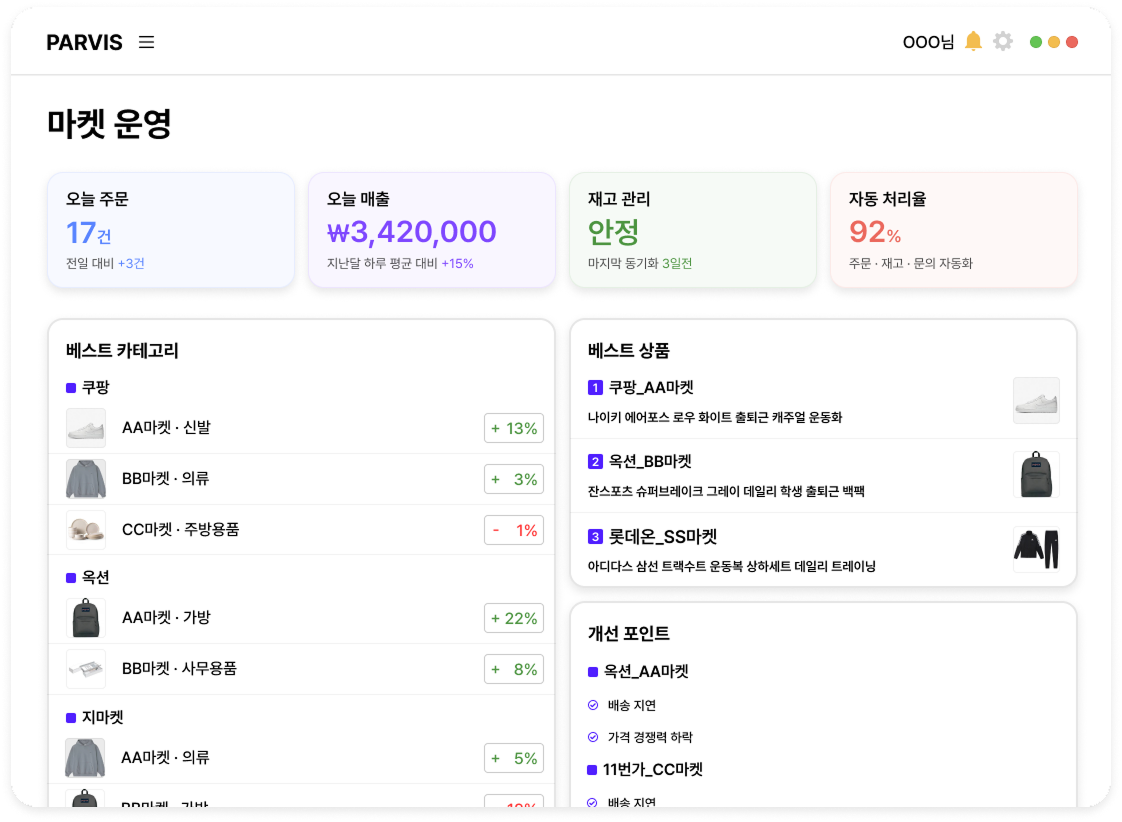Click the dishes thumbnail for CC마켓 · 주방용품
Screen dimensions: 1122x822
click(86, 529)
